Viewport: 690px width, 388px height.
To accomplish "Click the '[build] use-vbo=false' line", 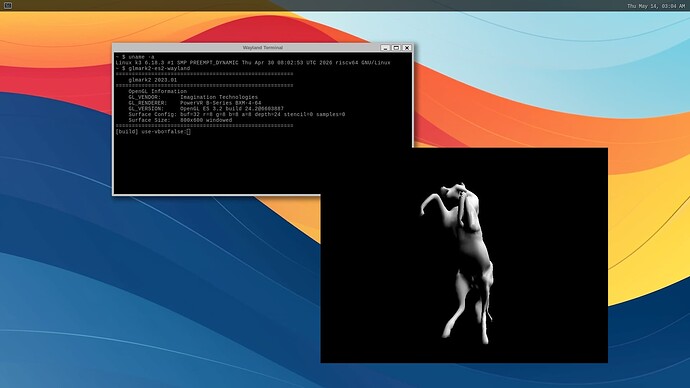I will [x=150, y=132].
